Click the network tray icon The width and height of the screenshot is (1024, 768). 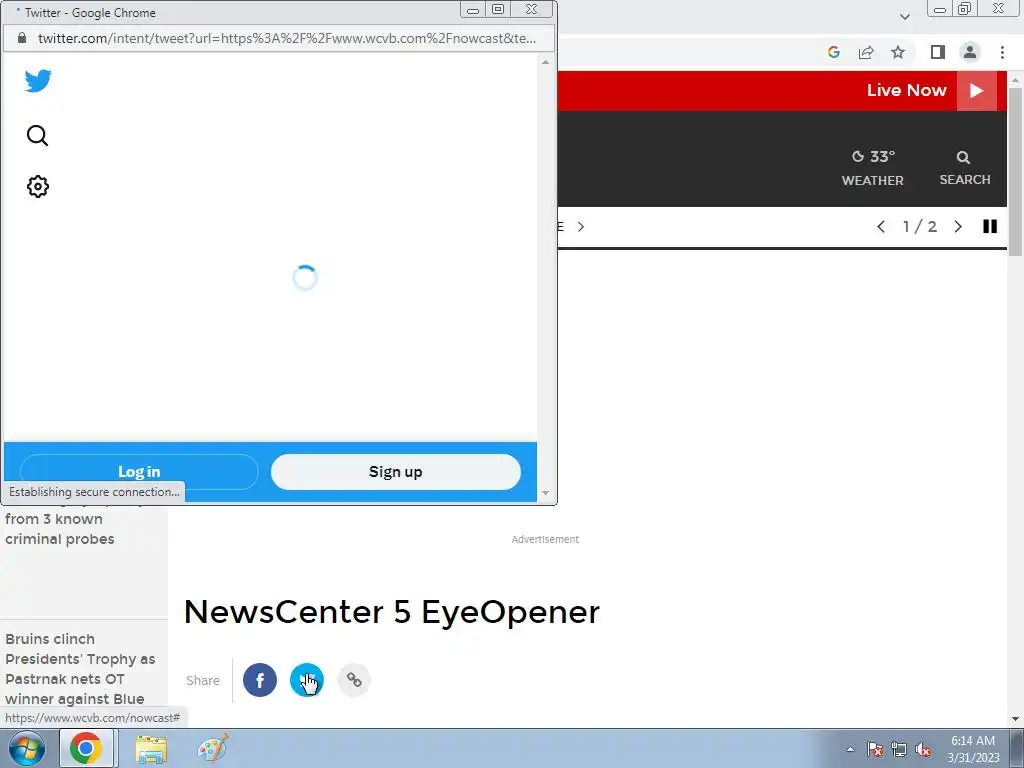pyautogui.click(x=899, y=750)
